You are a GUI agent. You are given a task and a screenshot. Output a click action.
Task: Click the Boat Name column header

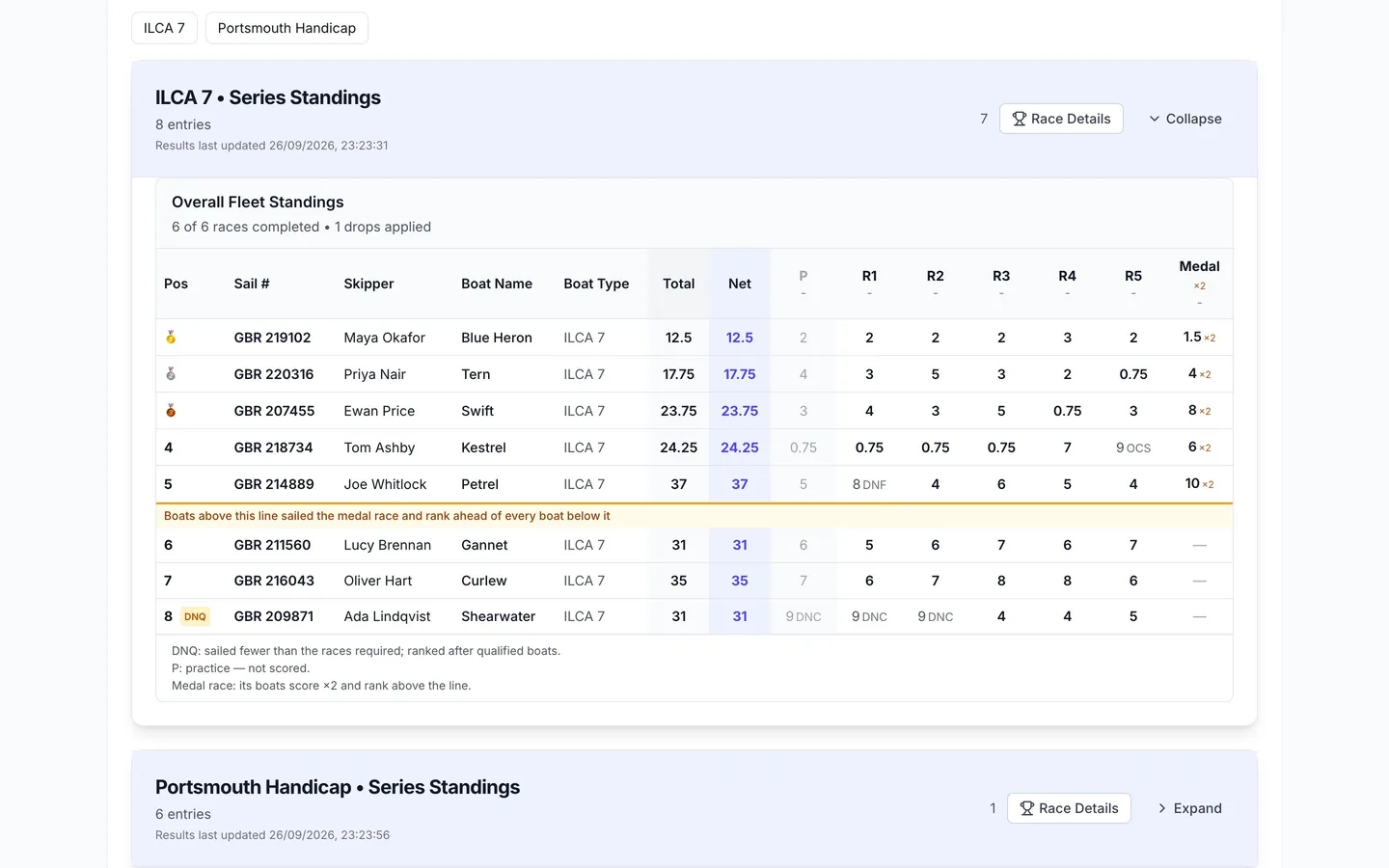pos(497,284)
